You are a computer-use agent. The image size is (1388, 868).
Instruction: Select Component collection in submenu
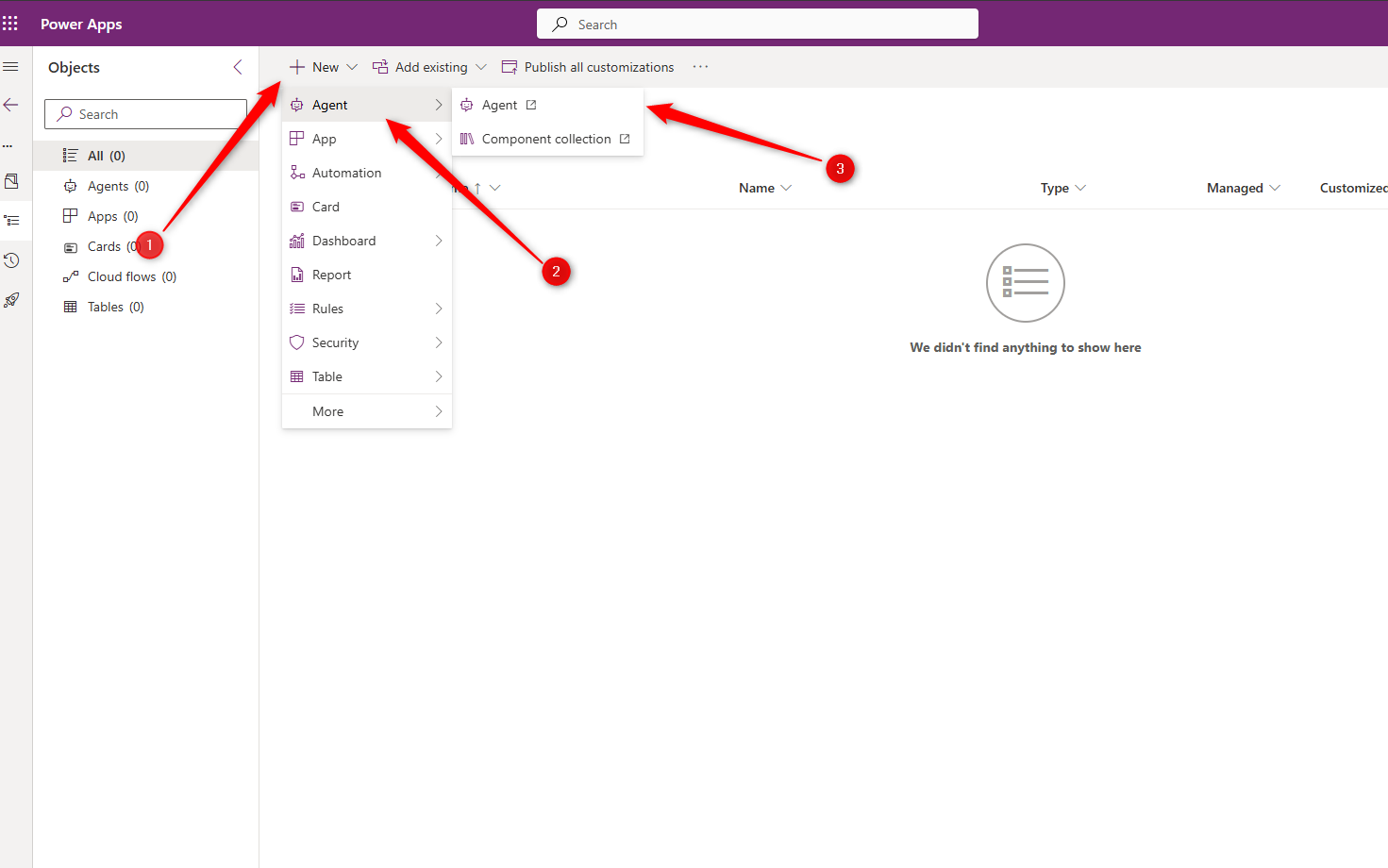(547, 139)
